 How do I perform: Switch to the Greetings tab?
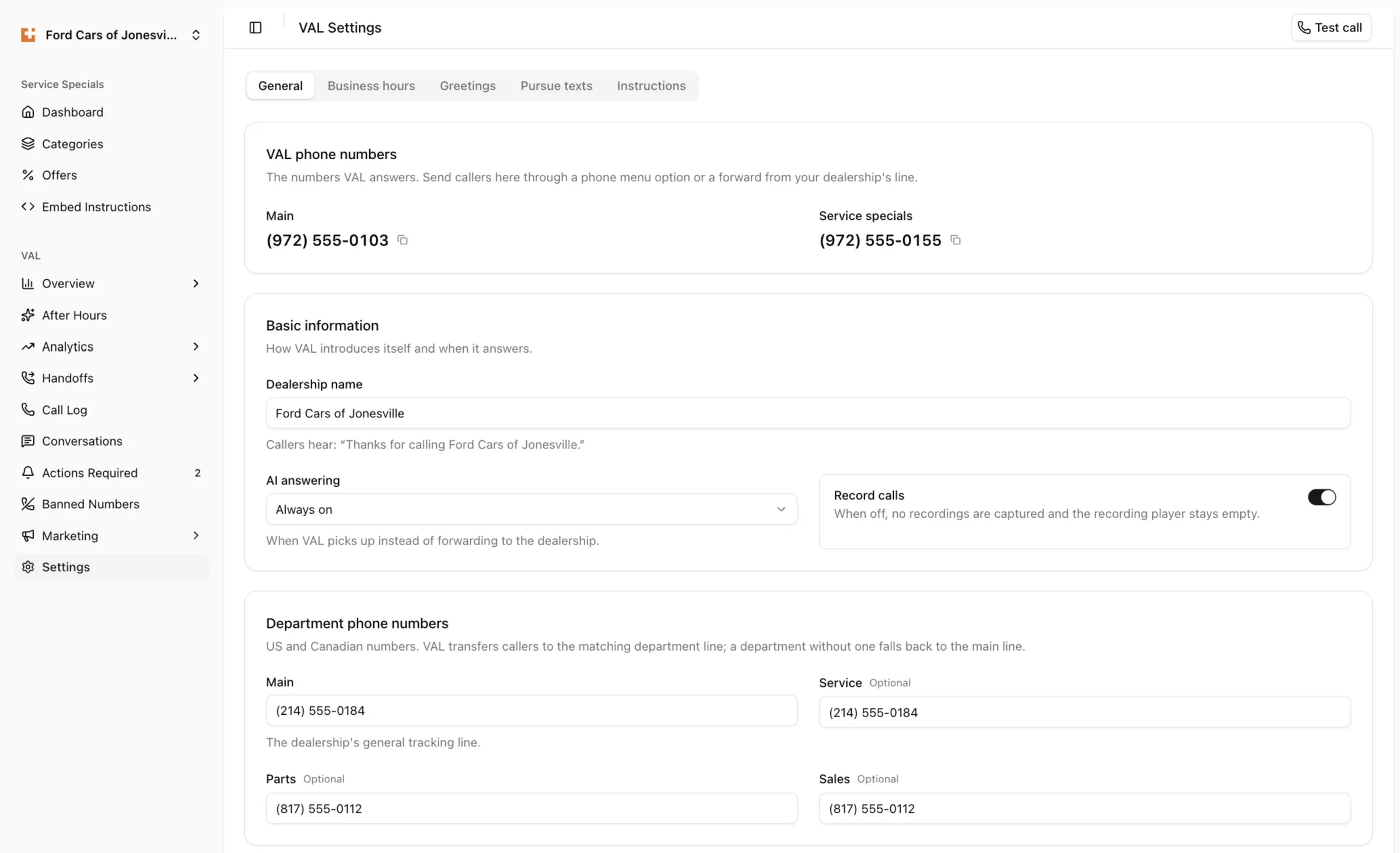tap(468, 86)
